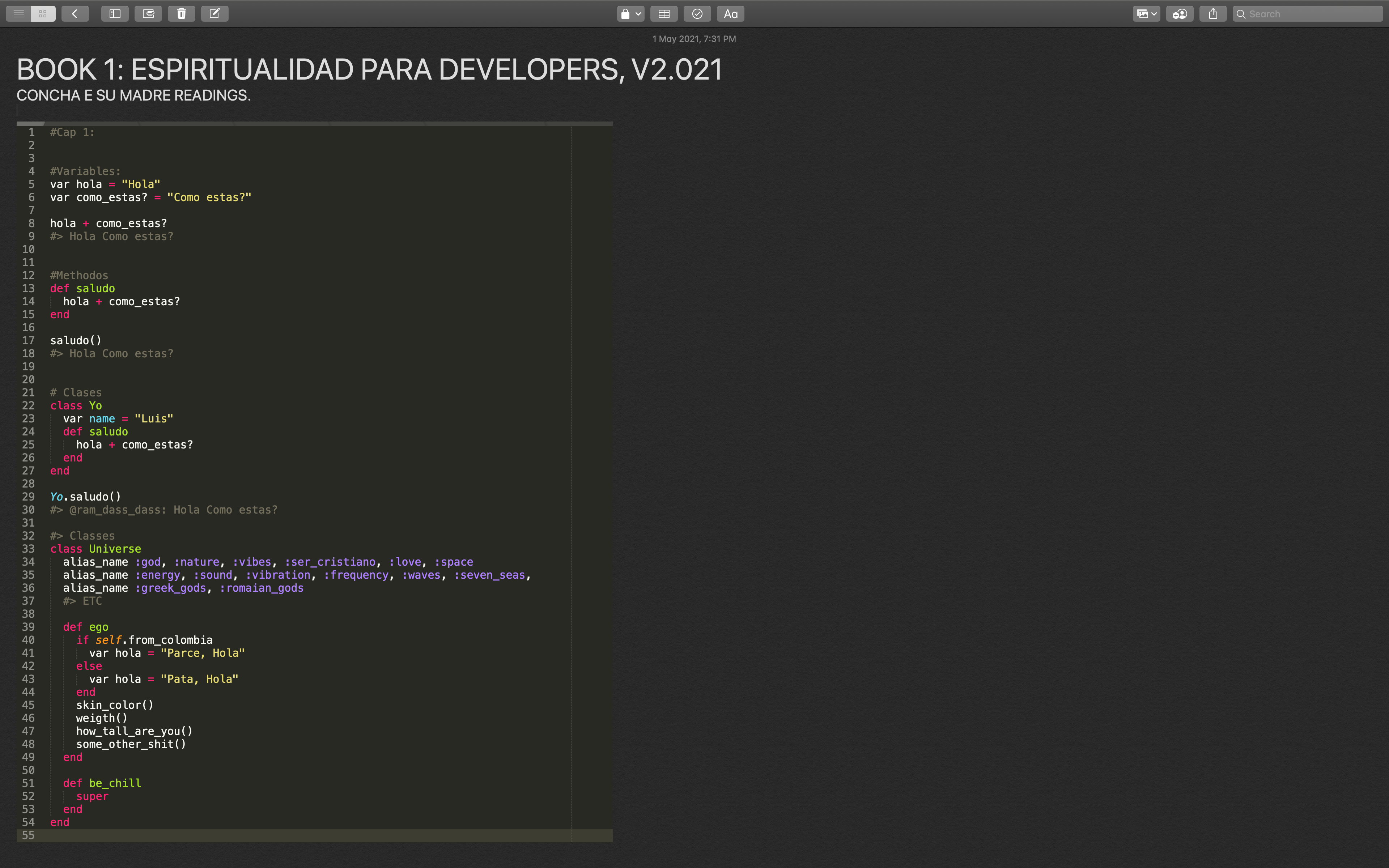
Task: Click the alias_name line starting ':god'
Action: coord(268,562)
